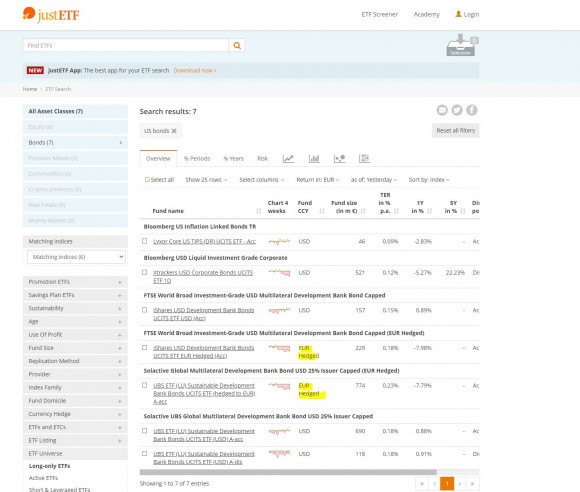Image resolution: width=580 pixels, height=492 pixels.
Task: Open the Matching indices dropdown
Action: tap(76, 257)
